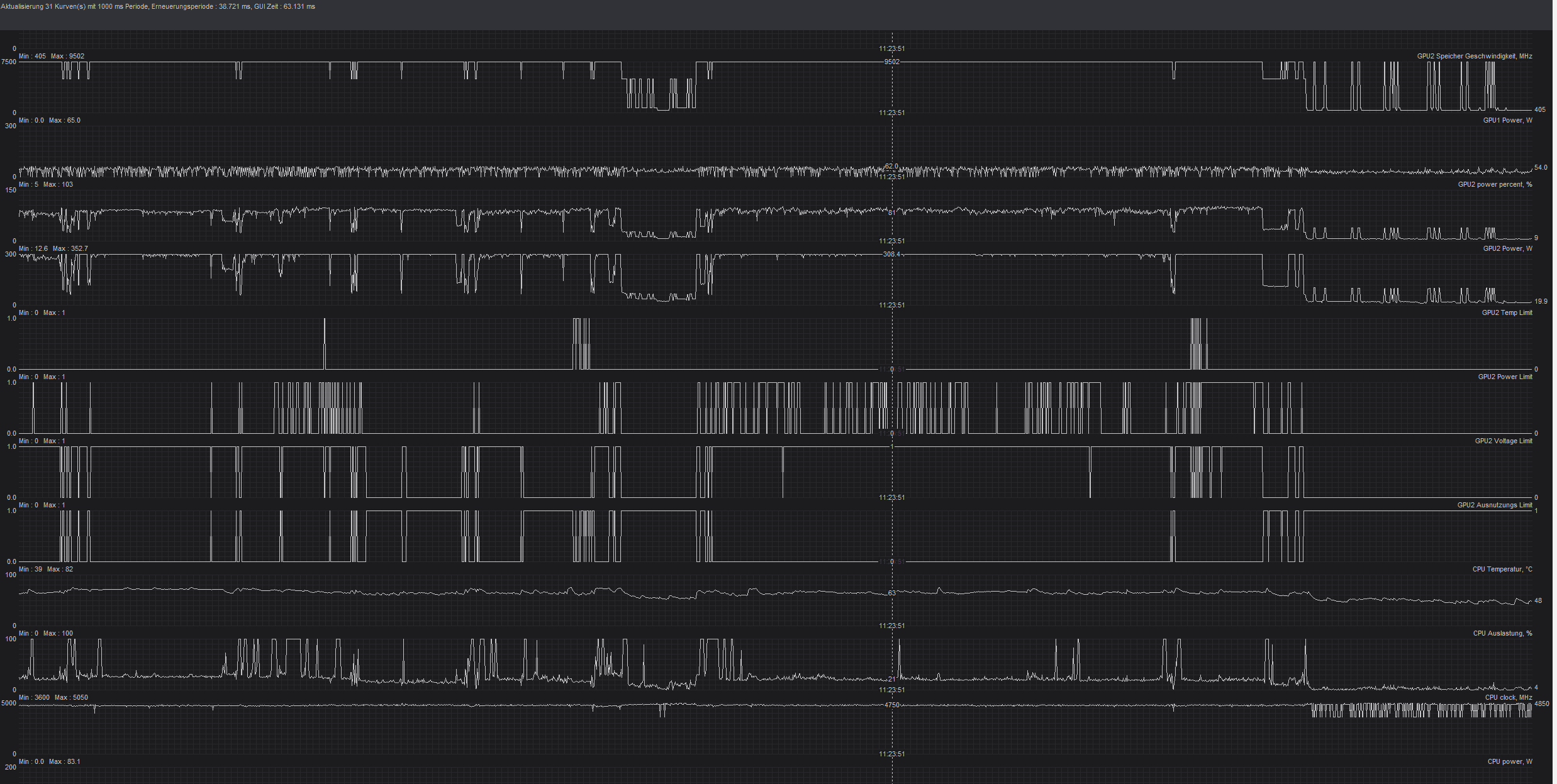Click the GPU2 Temp Limit graph title

(1507, 312)
